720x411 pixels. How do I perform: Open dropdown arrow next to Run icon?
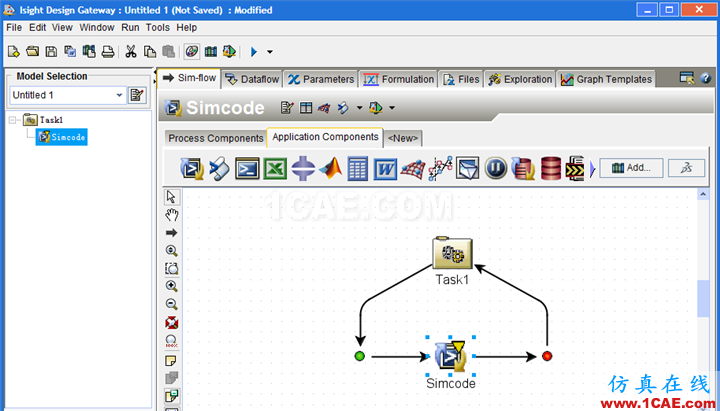pos(270,52)
